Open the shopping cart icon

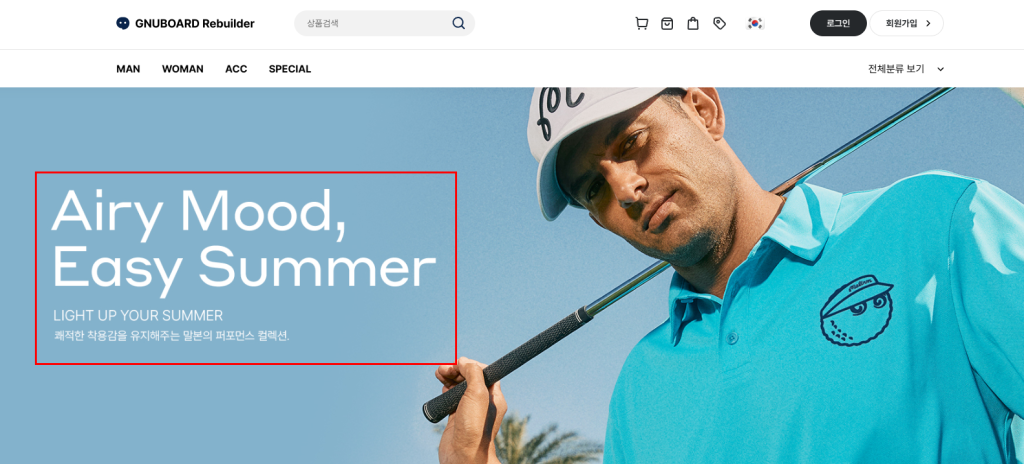(x=641, y=24)
